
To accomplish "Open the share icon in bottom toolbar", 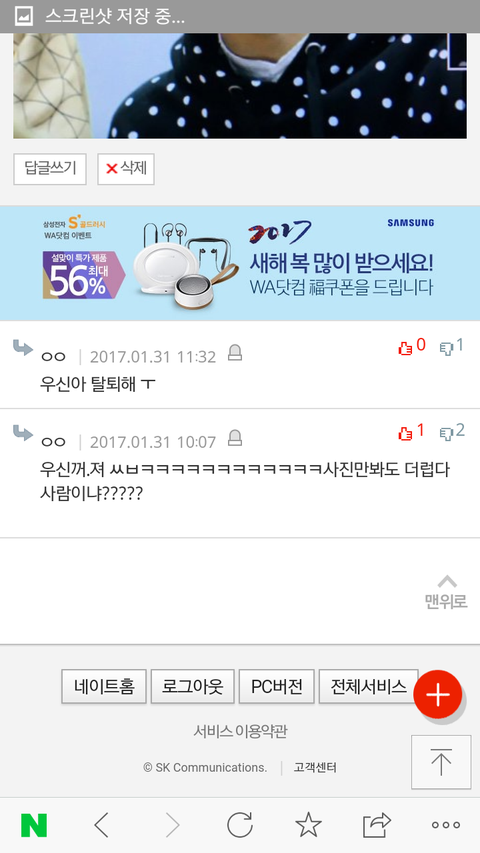I will (x=377, y=825).
